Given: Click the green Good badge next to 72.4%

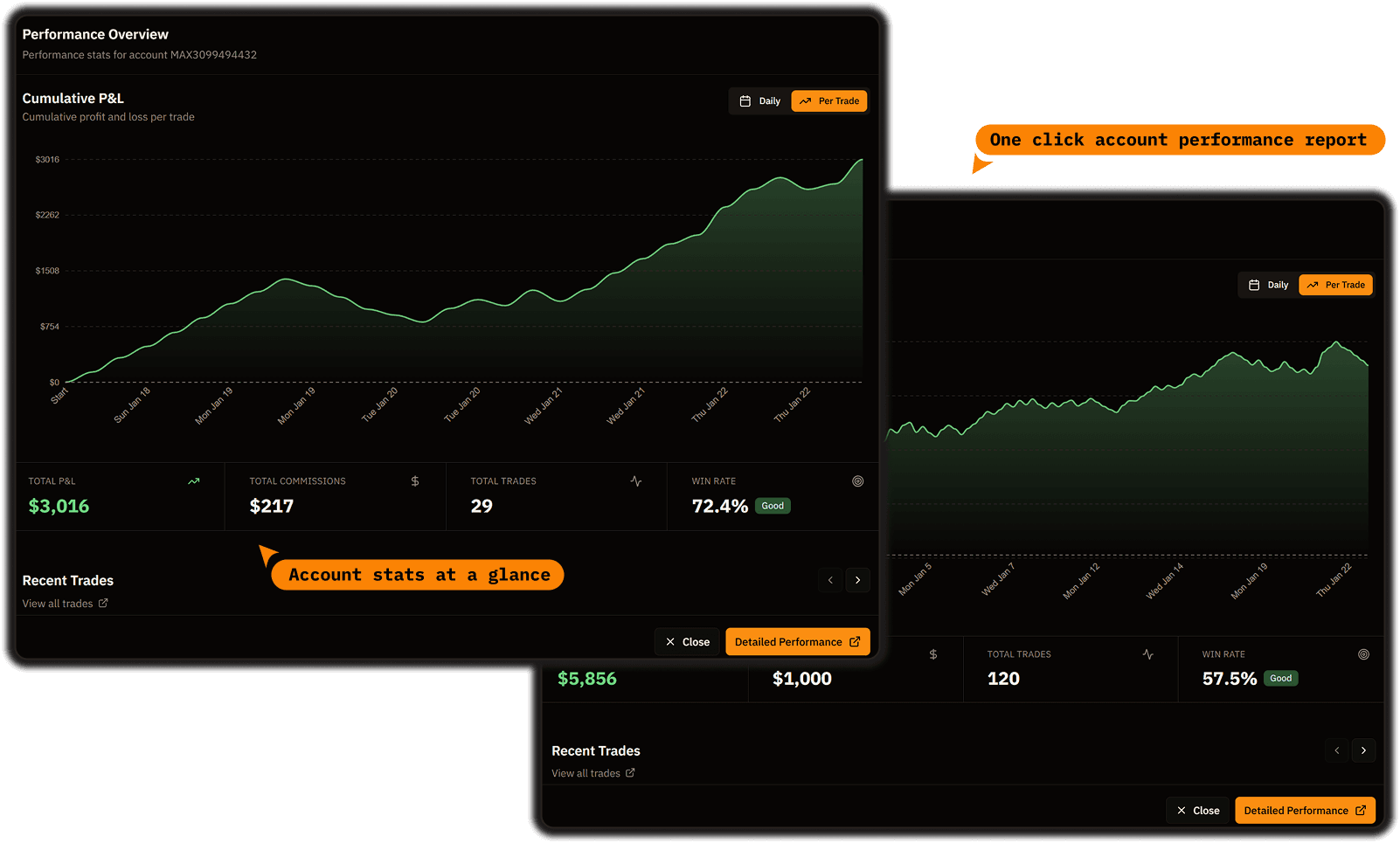Looking at the screenshot, I should pyautogui.click(x=772, y=506).
